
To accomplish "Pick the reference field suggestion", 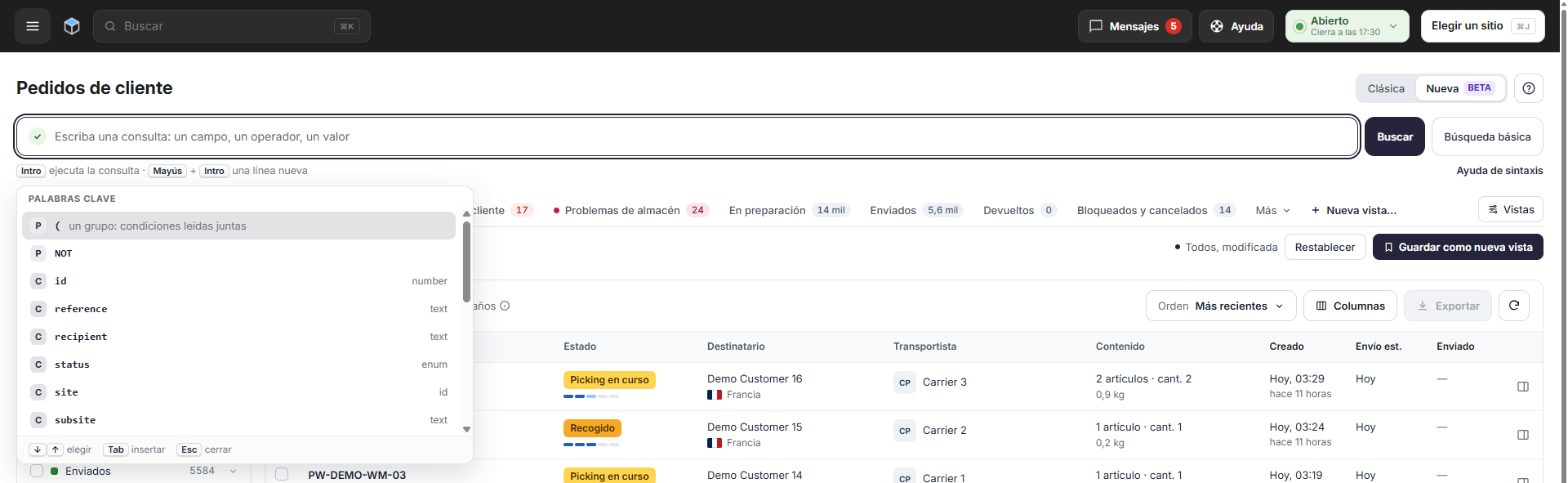I will [x=238, y=309].
